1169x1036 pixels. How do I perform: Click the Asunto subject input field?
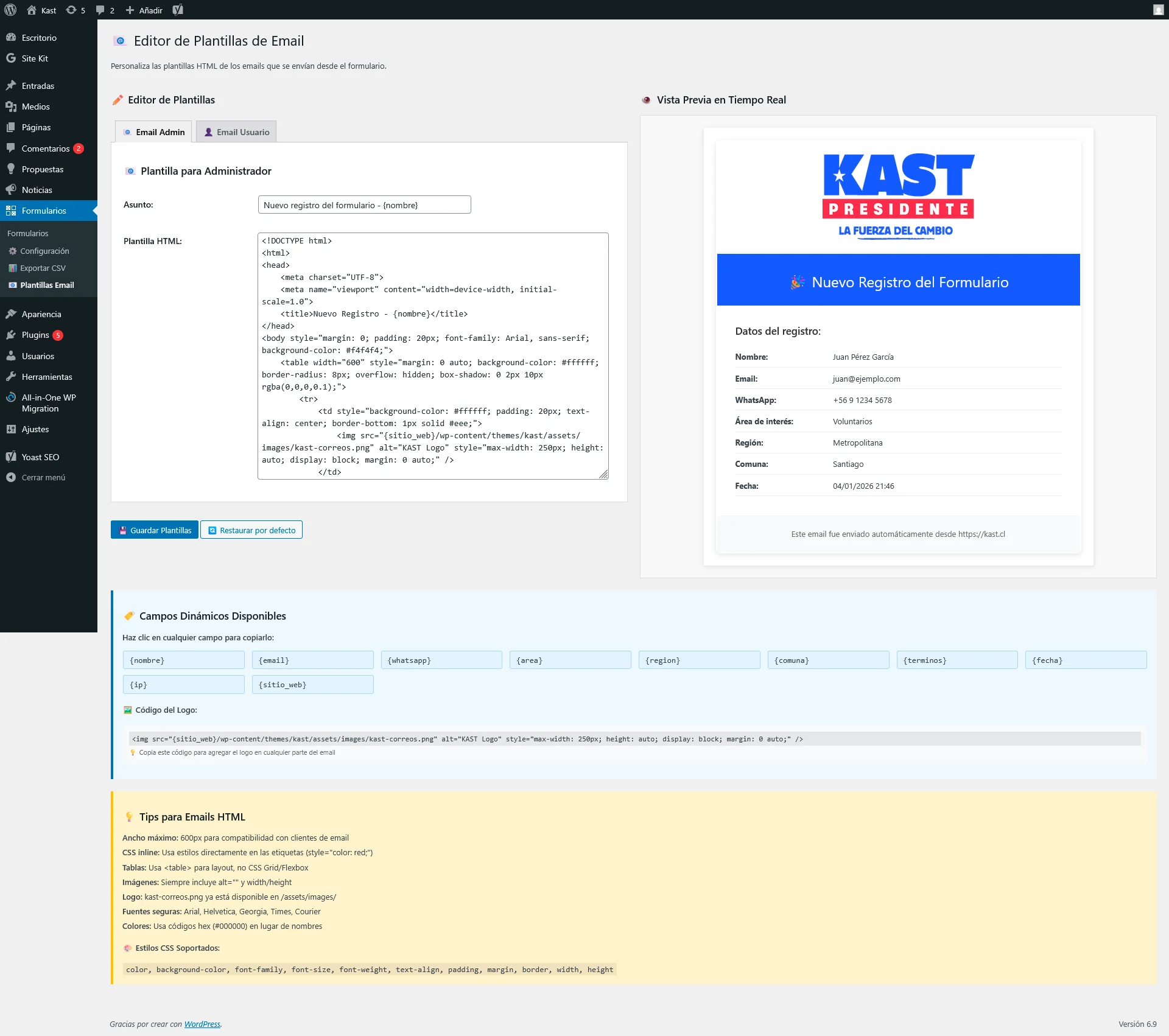pyautogui.click(x=364, y=205)
